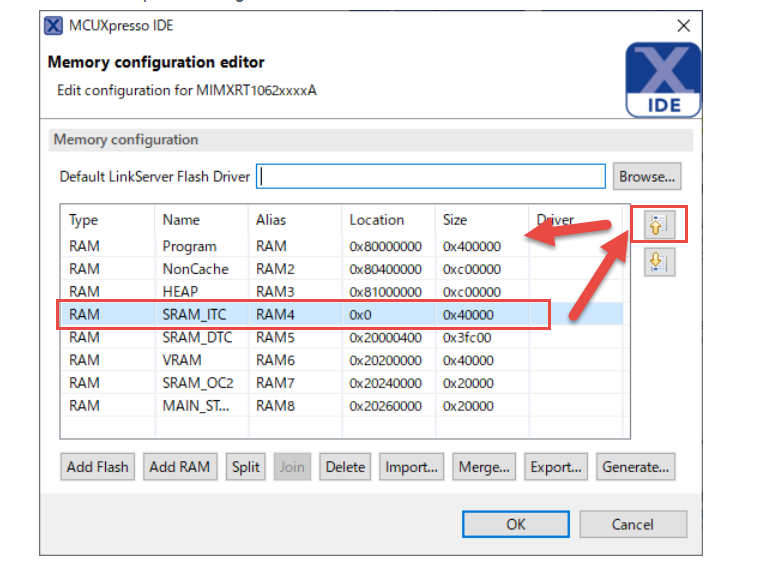Screen dimensions: 774x578
Task: Select the VRAM row name
Action: point(182,360)
